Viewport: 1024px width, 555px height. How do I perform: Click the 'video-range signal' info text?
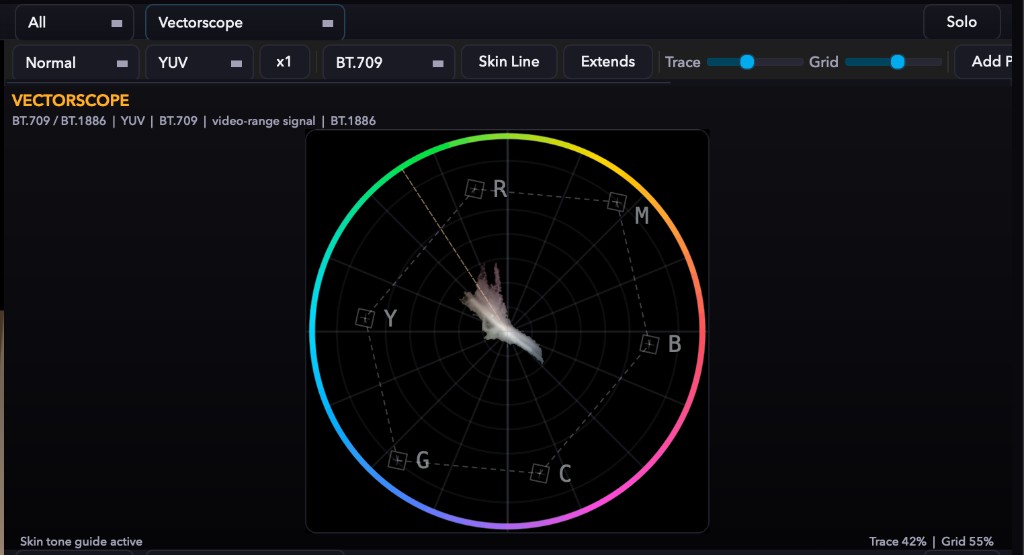pos(263,121)
